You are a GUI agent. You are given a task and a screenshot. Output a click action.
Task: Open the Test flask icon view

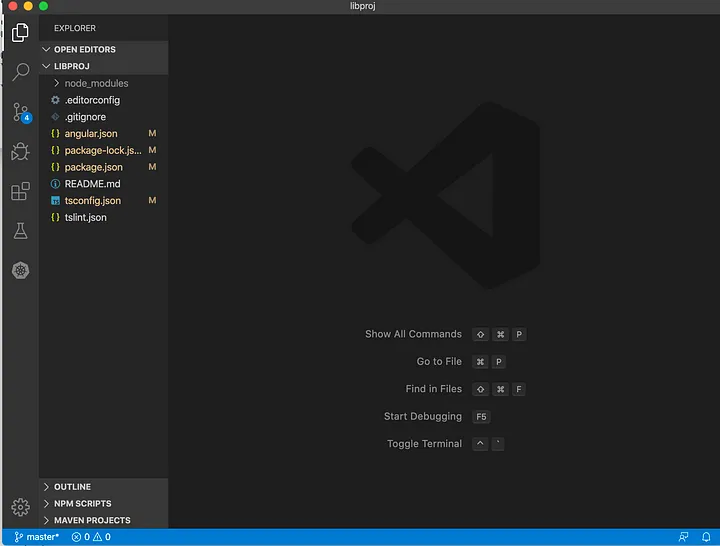coord(20,231)
